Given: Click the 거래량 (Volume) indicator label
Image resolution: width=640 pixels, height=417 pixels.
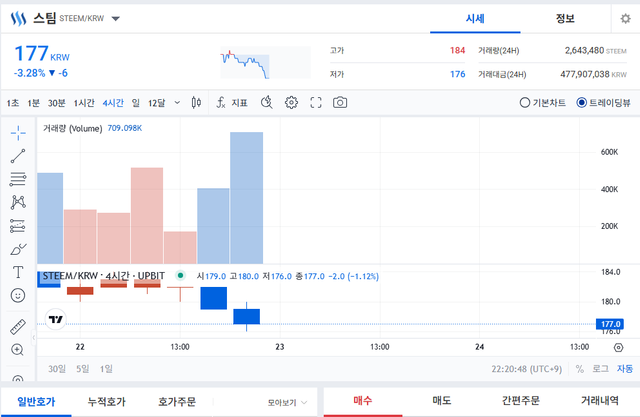Looking at the screenshot, I should pyautogui.click(x=72, y=129).
